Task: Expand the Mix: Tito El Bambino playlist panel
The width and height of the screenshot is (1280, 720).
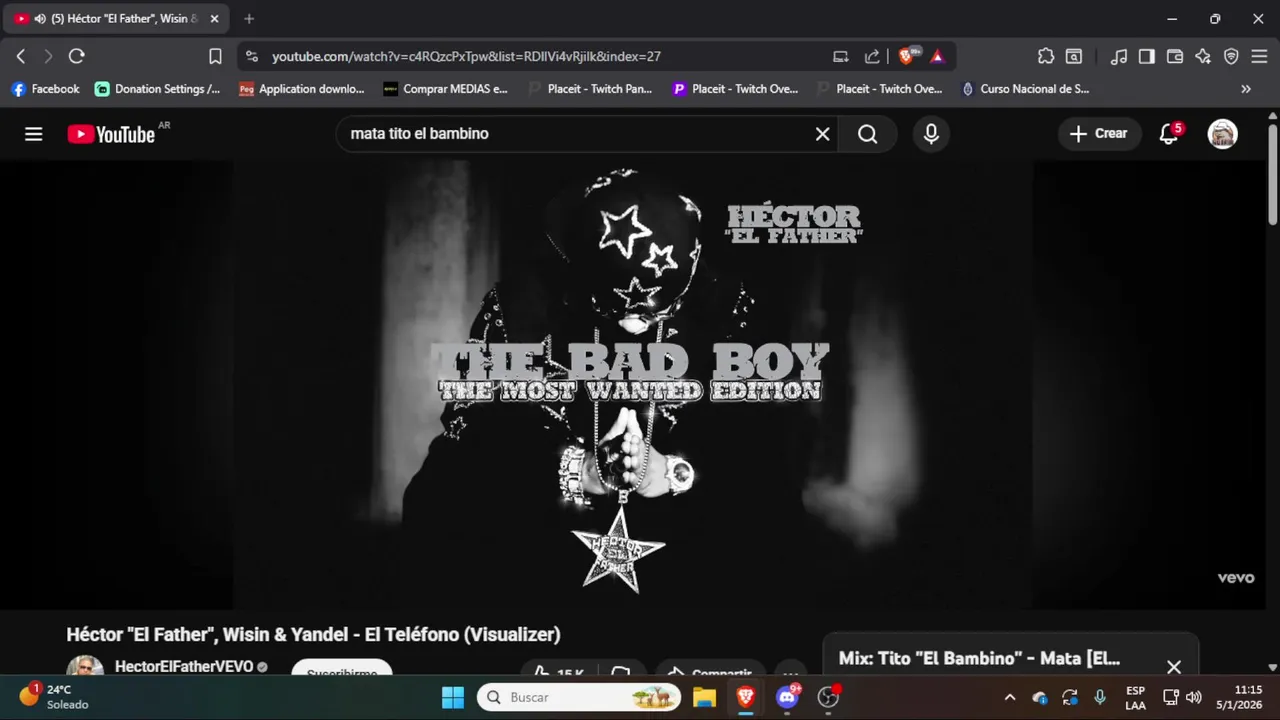Action: 979,659
